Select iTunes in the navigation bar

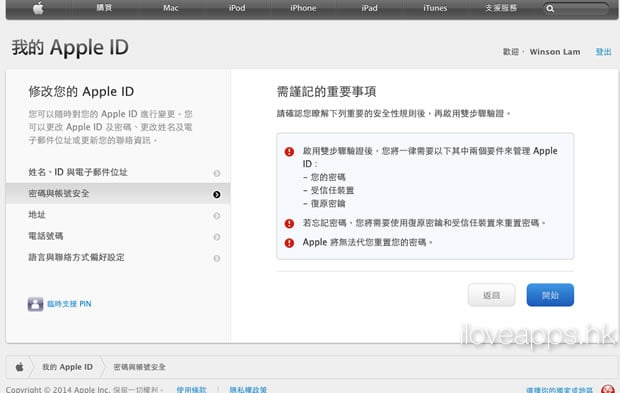click(x=435, y=8)
